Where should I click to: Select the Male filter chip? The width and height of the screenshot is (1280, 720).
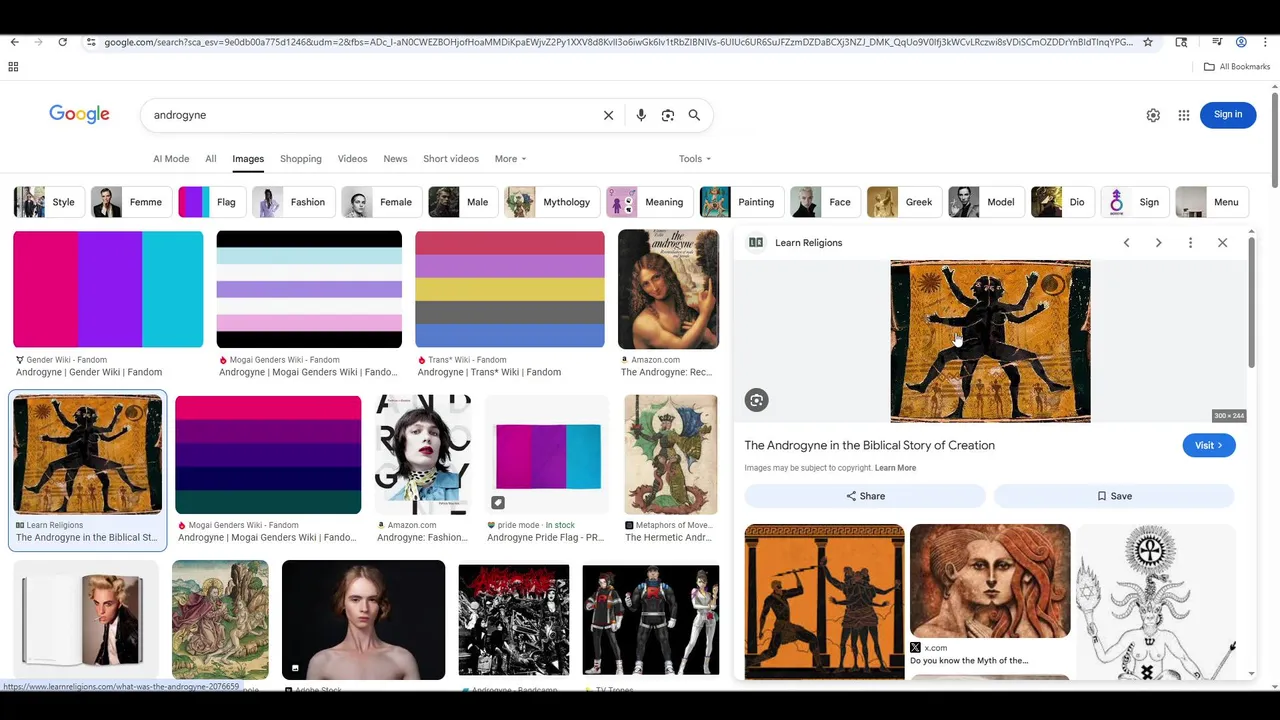click(x=462, y=202)
